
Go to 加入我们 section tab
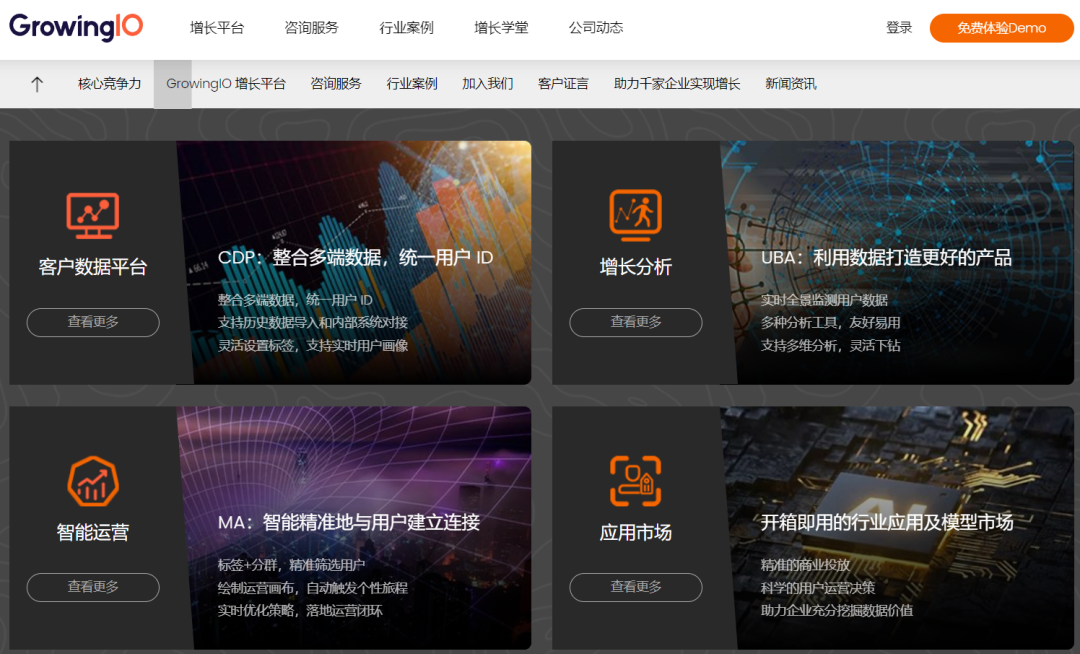coord(488,84)
